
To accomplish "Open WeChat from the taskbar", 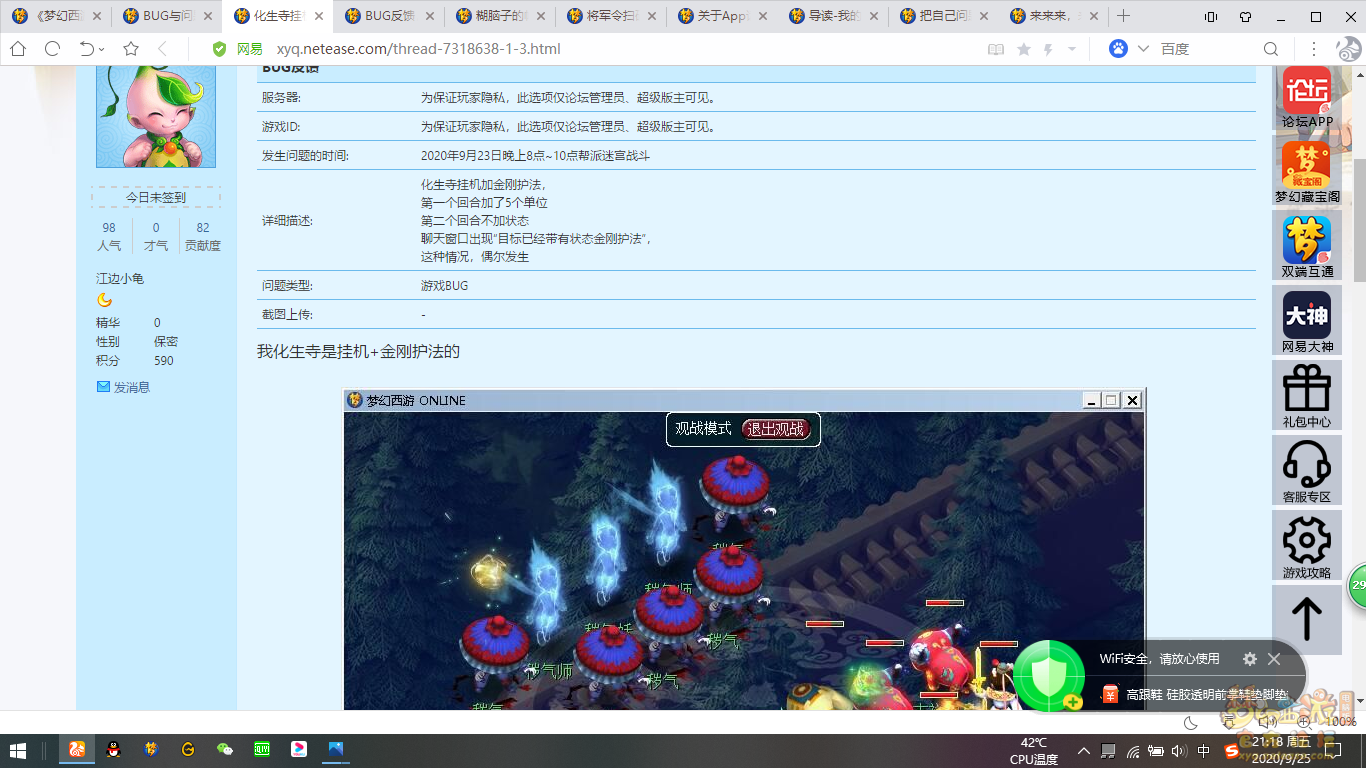I will tap(225, 749).
